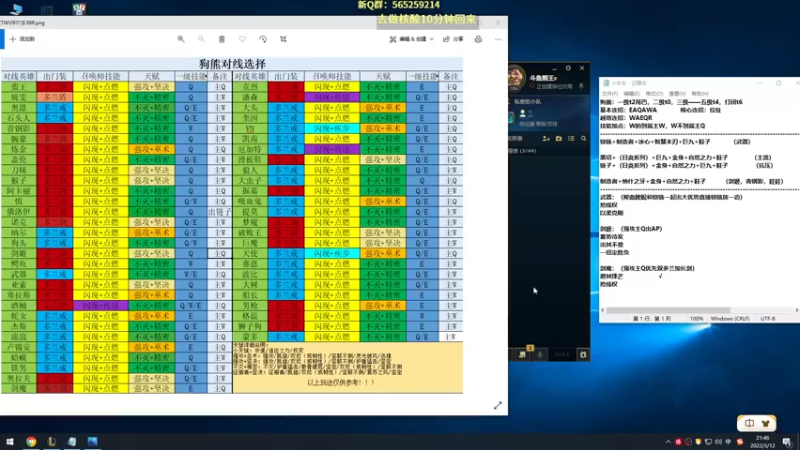Click the plus Add to button in Photos
The width and height of the screenshot is (800, 450).
click(22, 39)
